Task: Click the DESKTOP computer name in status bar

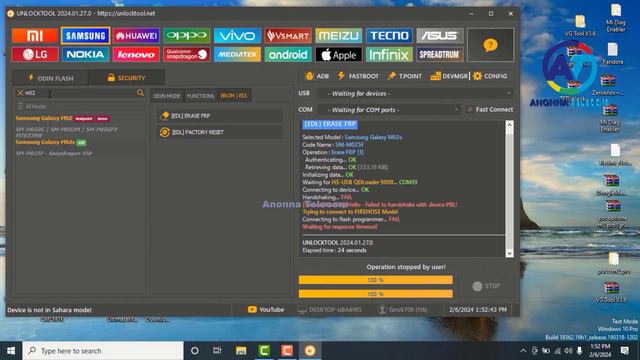Action: 330,310
